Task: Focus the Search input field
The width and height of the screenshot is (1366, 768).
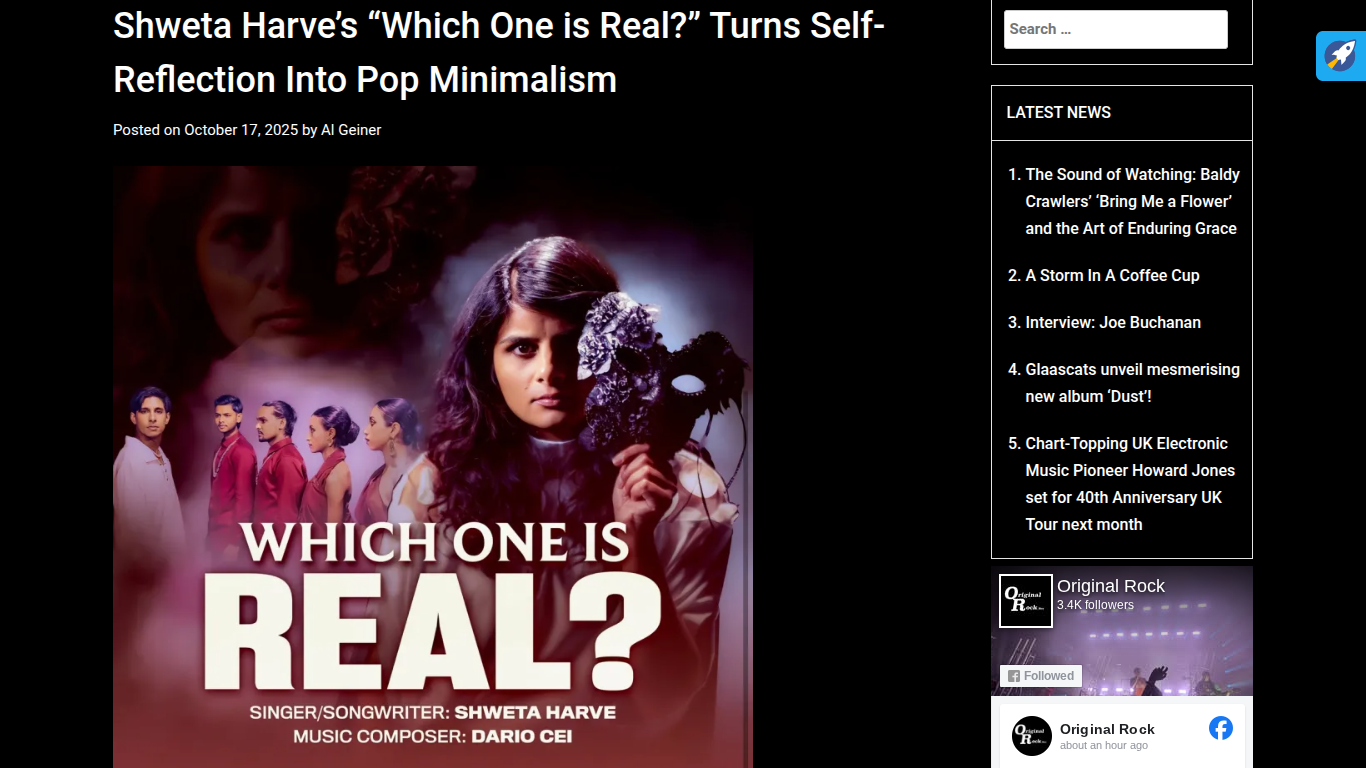Action: [x=1116, y=30]
